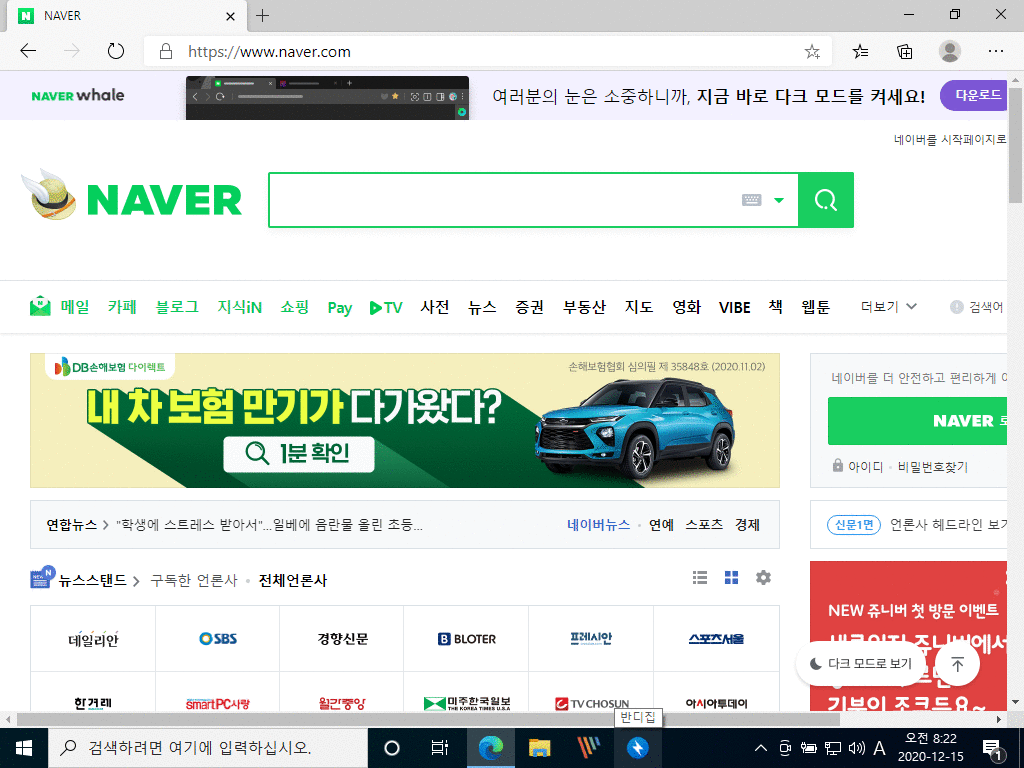Image resolution: width=1024 pixels, height=768 pixels.
Task: Show hidden tray icons chevron
Action: 761,748
